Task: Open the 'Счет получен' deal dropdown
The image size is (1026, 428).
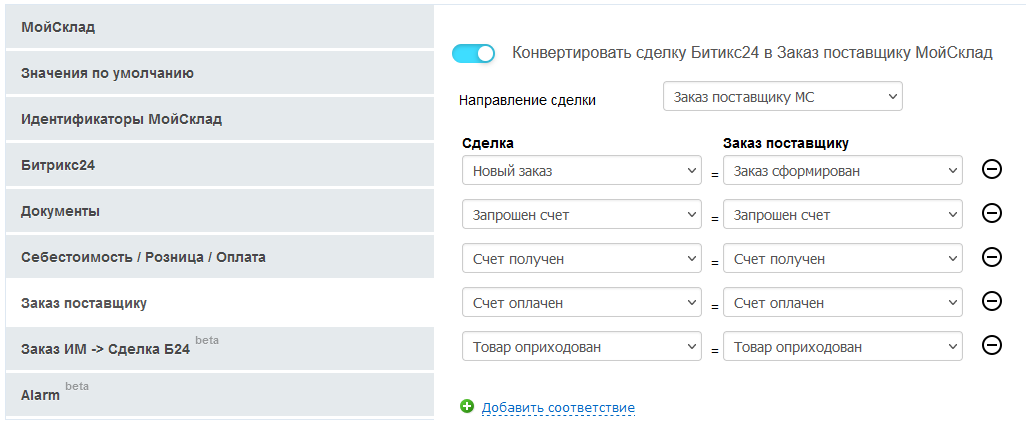Action: 582,259
